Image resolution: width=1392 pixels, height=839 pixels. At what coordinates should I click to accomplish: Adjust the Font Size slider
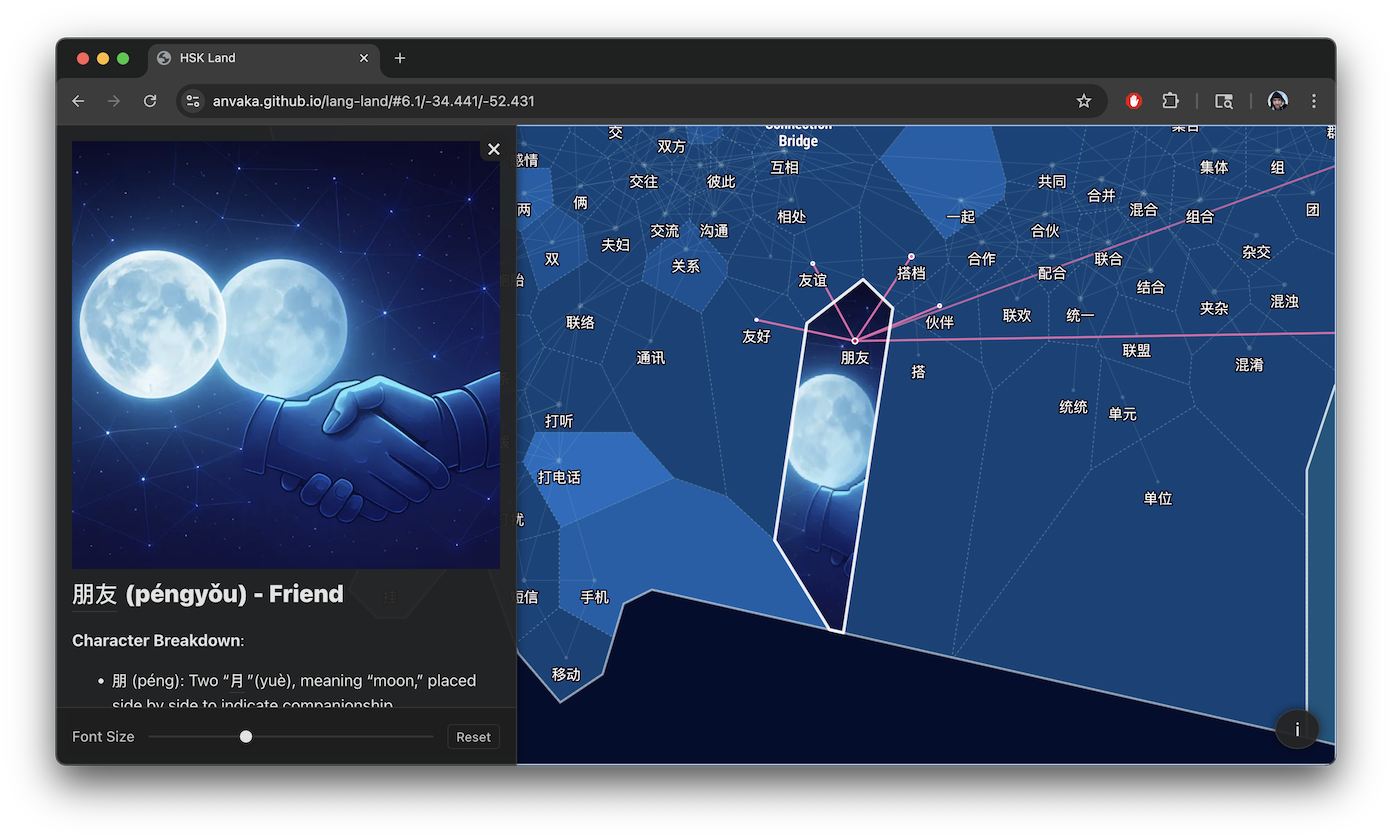click(x=246, y=736)
